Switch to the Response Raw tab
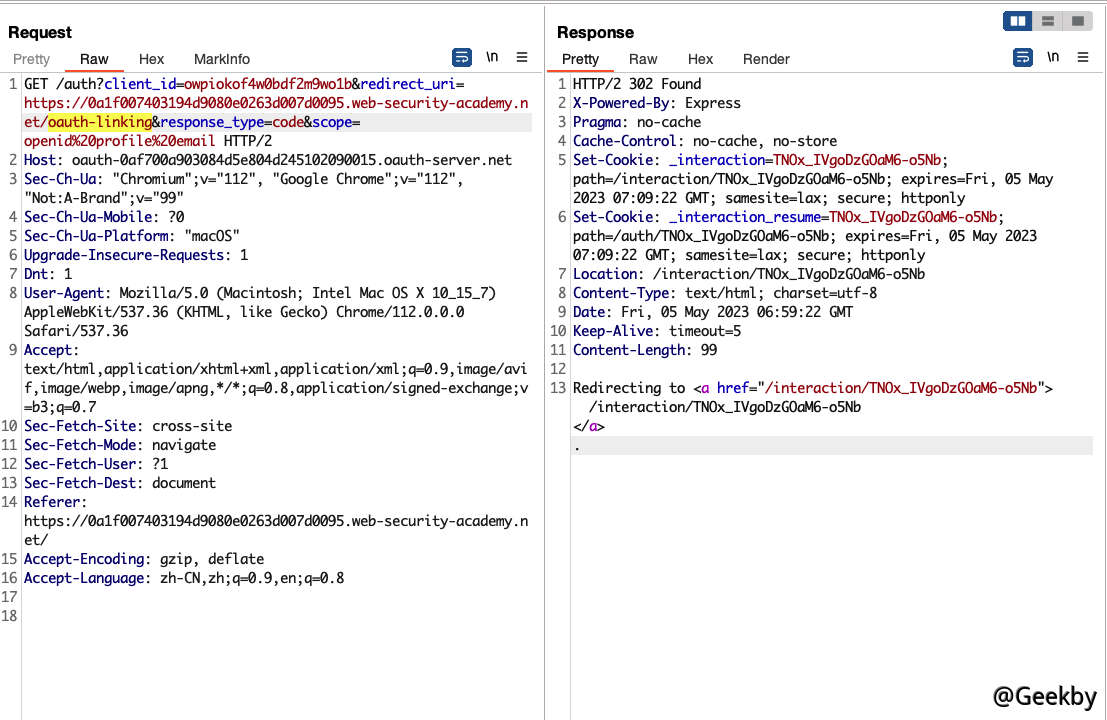 [x=643, y=59]
